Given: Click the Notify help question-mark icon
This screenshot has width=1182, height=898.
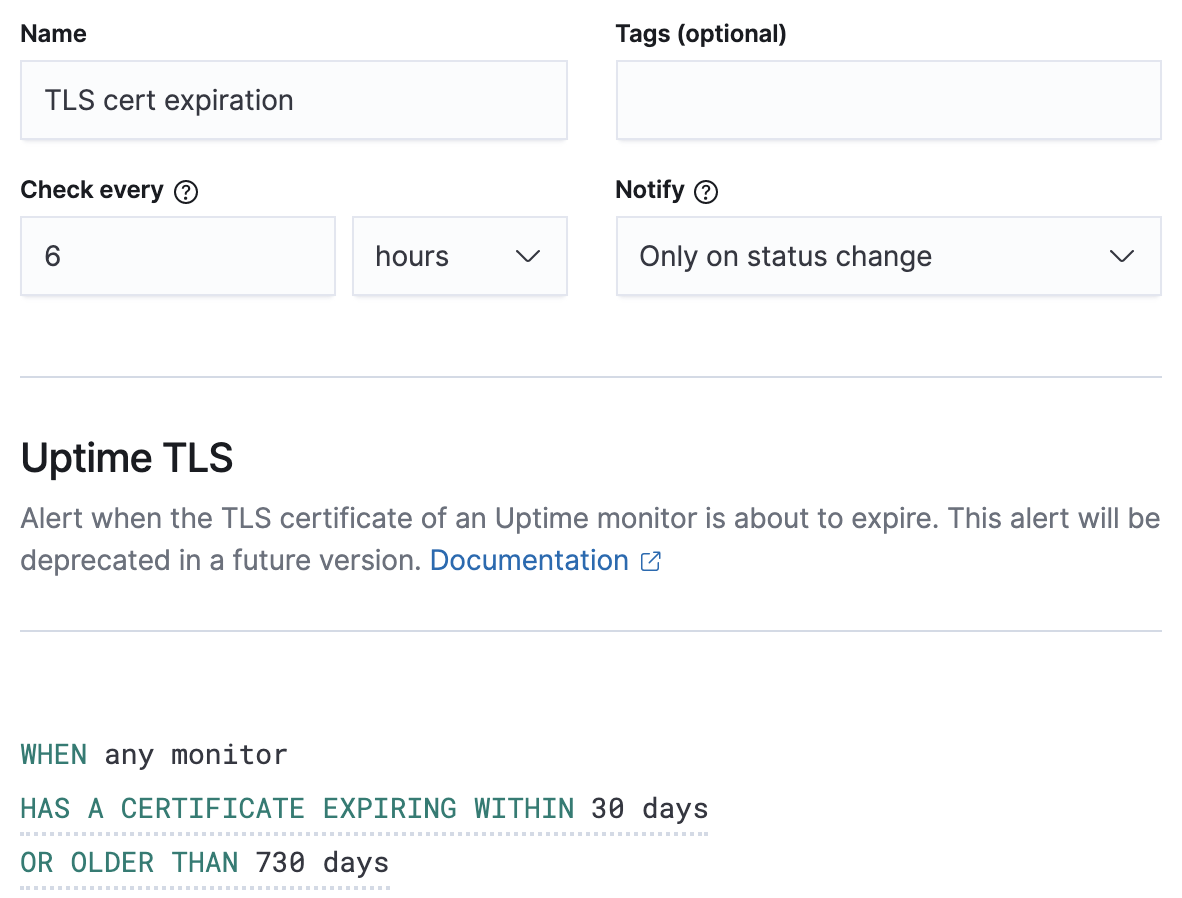Looking at the screenshot, I should [706, 192].
